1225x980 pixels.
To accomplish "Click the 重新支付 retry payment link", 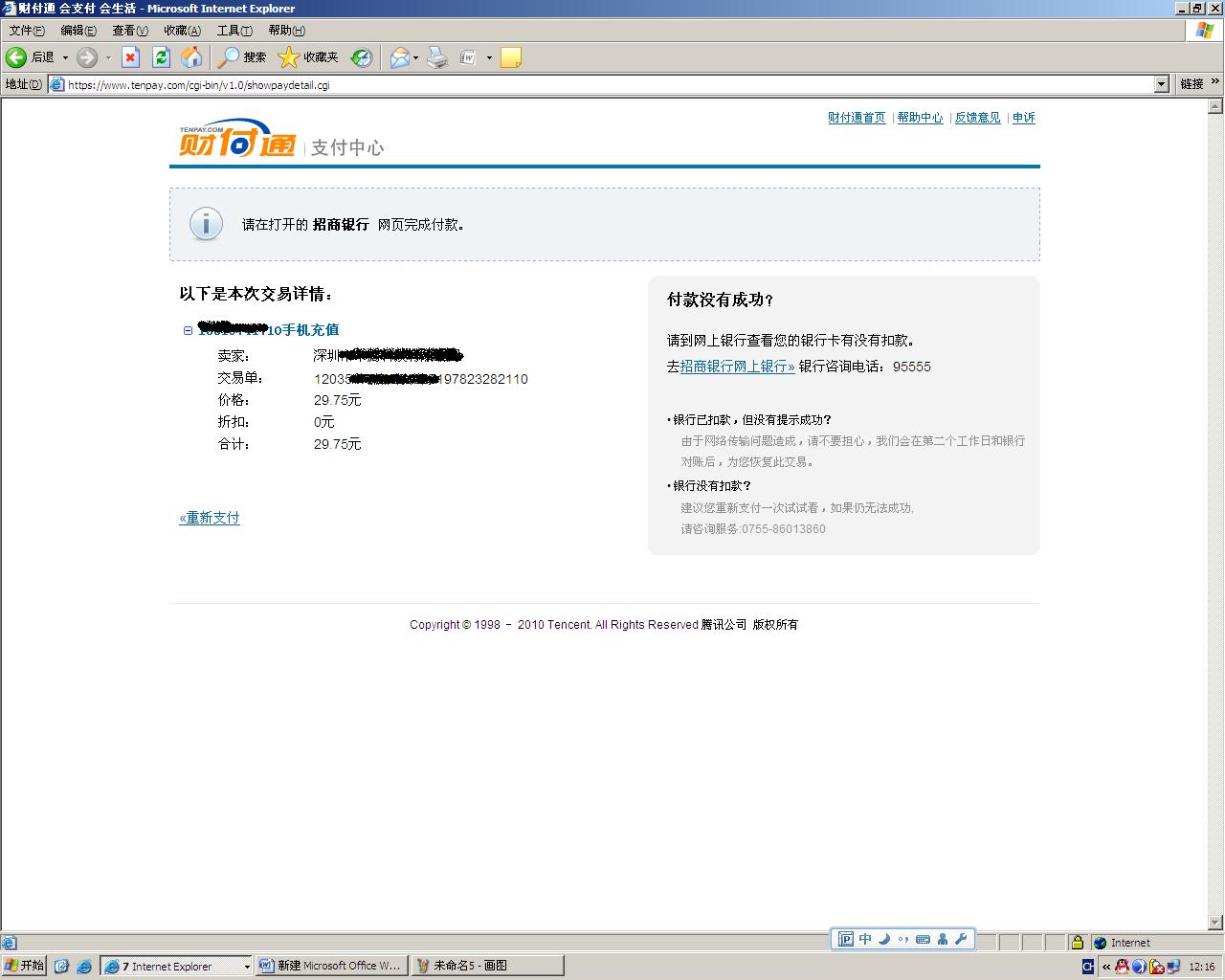I will click(210, 518).
